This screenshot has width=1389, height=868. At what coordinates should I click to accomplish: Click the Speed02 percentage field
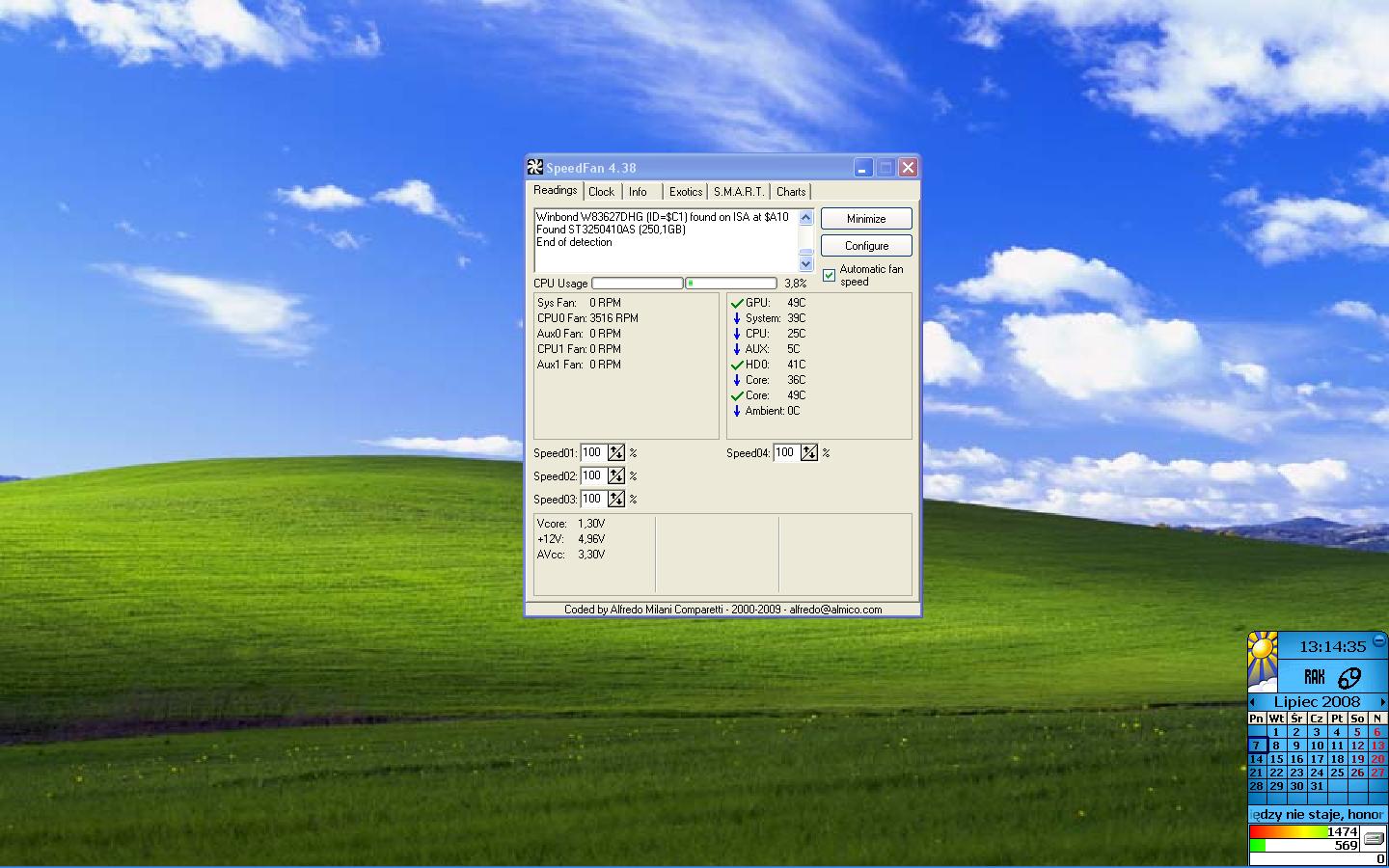(593, 475)
